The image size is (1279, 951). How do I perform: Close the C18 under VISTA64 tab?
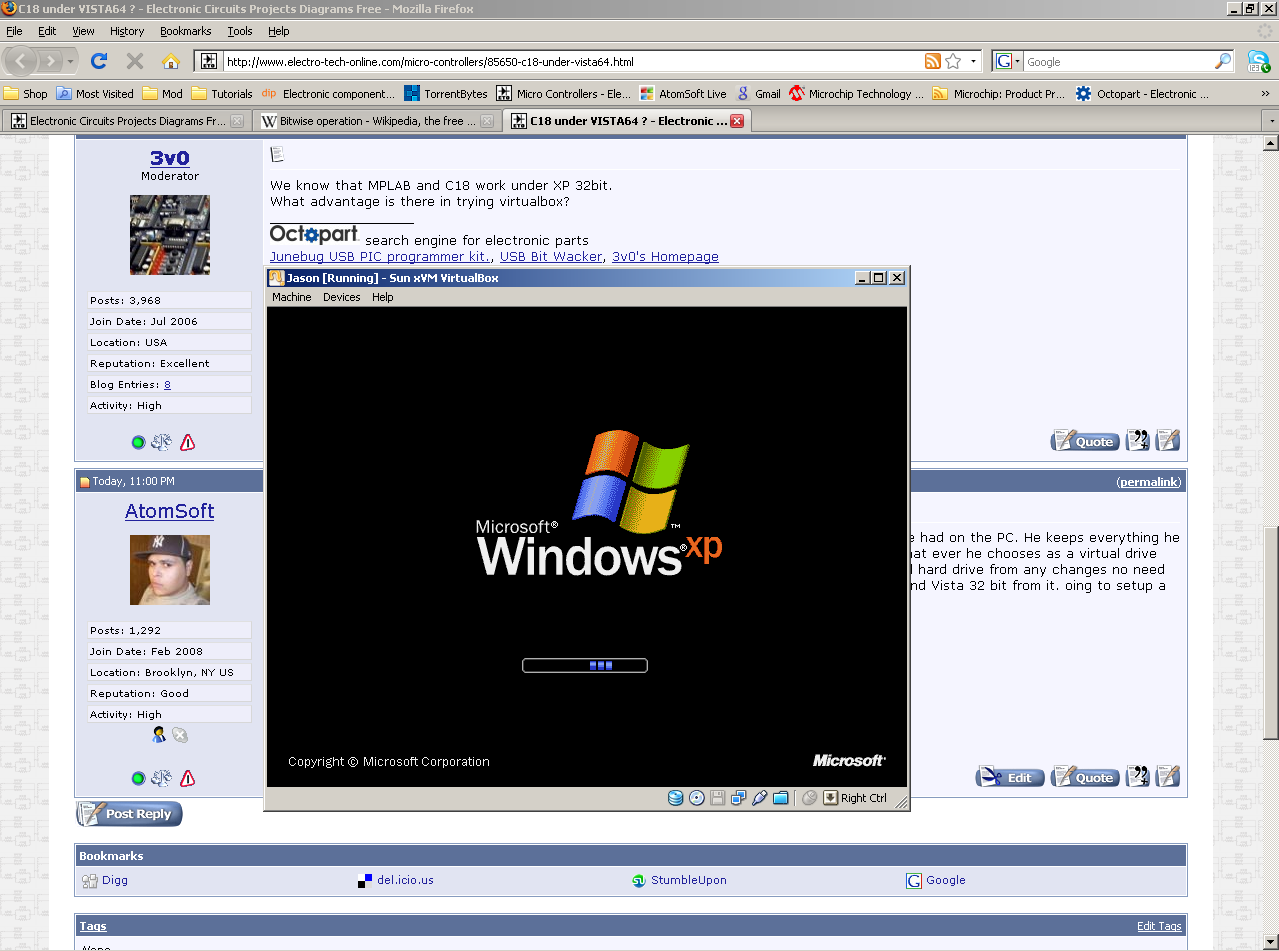[x=737, y=121]
